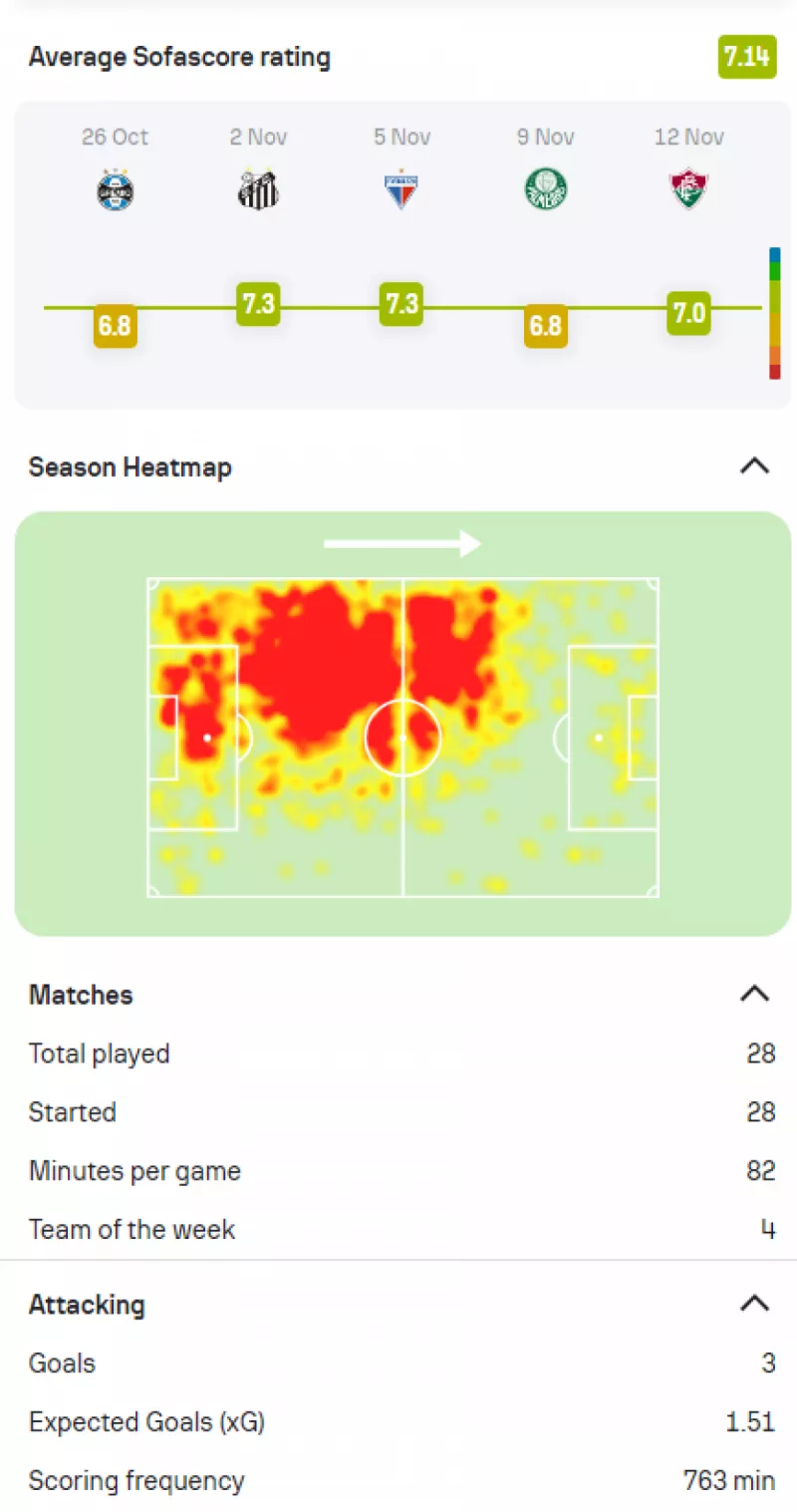Click the Santos club logo
Viewport: 797px width, 1512px height.
pyautogui.click(x=258, y=189)
